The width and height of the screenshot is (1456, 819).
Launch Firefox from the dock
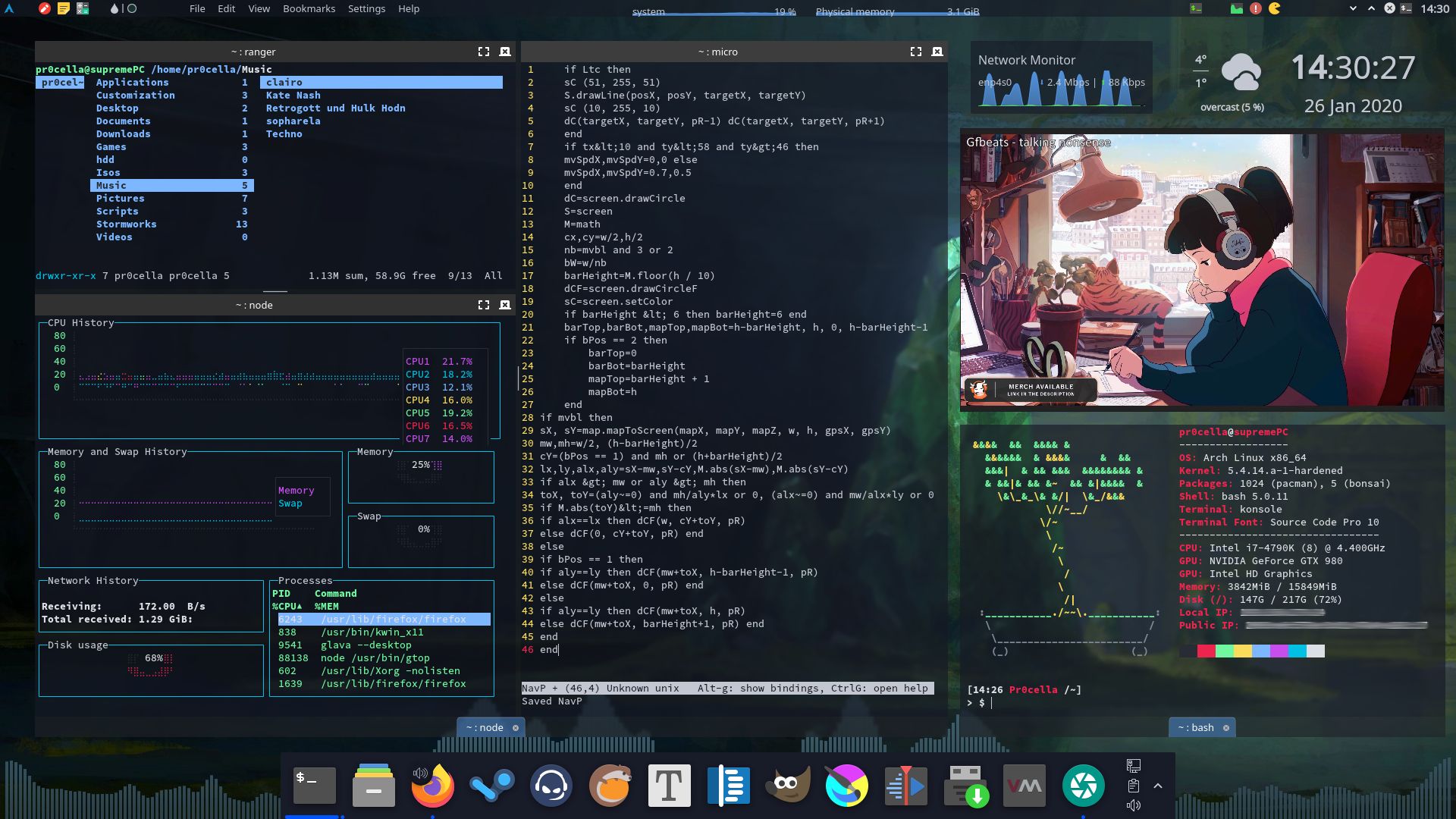[x=433, y=785]
